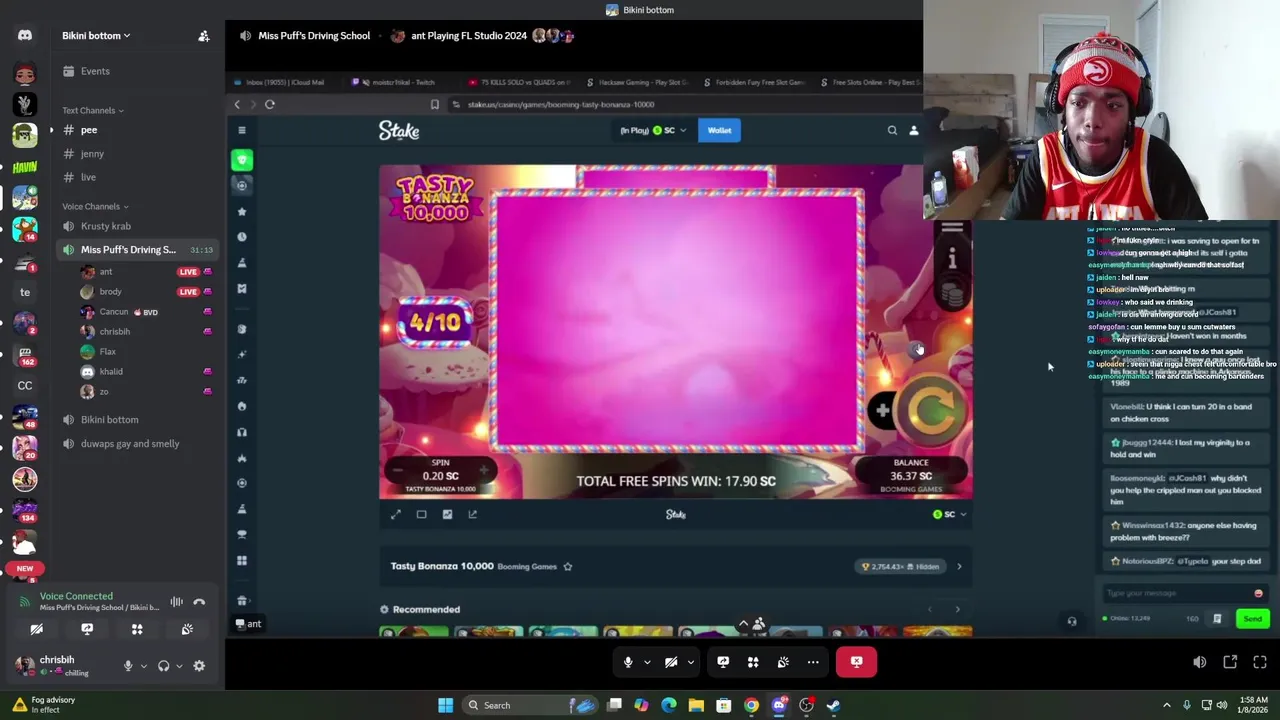Screen dimensions: 1280x720
Task: Click screen share icon in stream control bar
Action: tap(723, 662)
